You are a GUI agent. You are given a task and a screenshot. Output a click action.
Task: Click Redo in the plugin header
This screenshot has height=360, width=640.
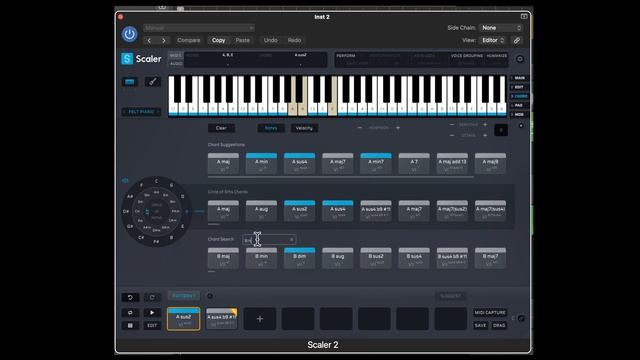click(x=294, y=40)
